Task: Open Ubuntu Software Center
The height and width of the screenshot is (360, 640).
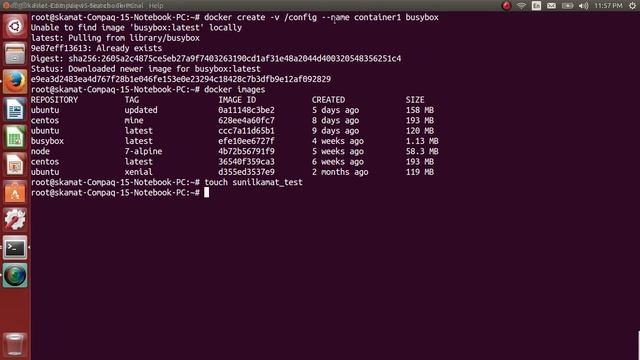Action: coord(15,192)
